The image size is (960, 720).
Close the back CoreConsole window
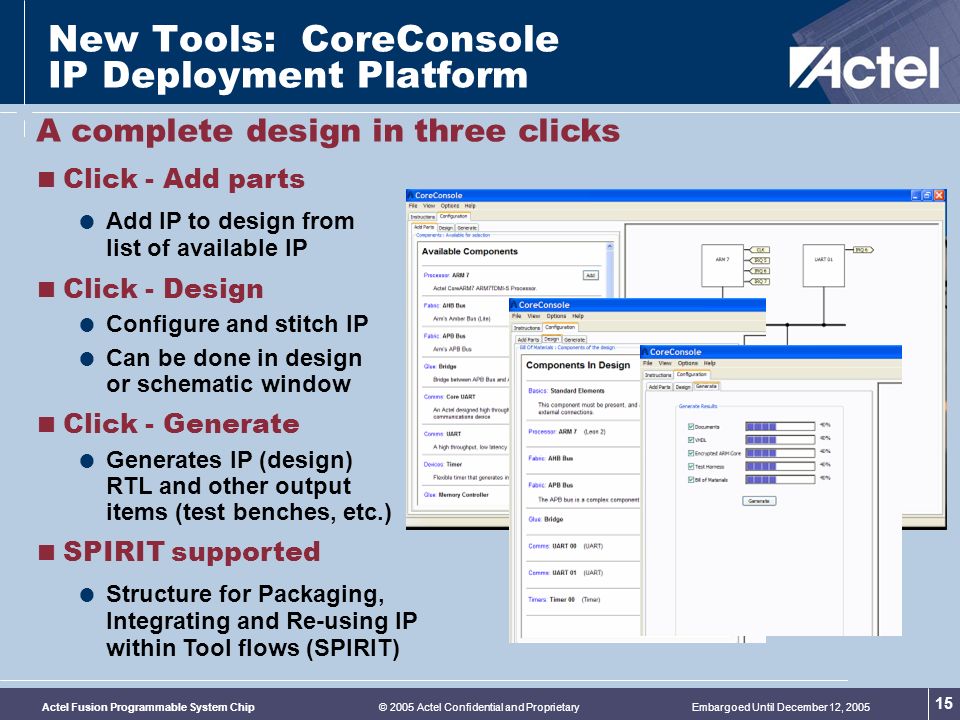click(x=939, y=195)
